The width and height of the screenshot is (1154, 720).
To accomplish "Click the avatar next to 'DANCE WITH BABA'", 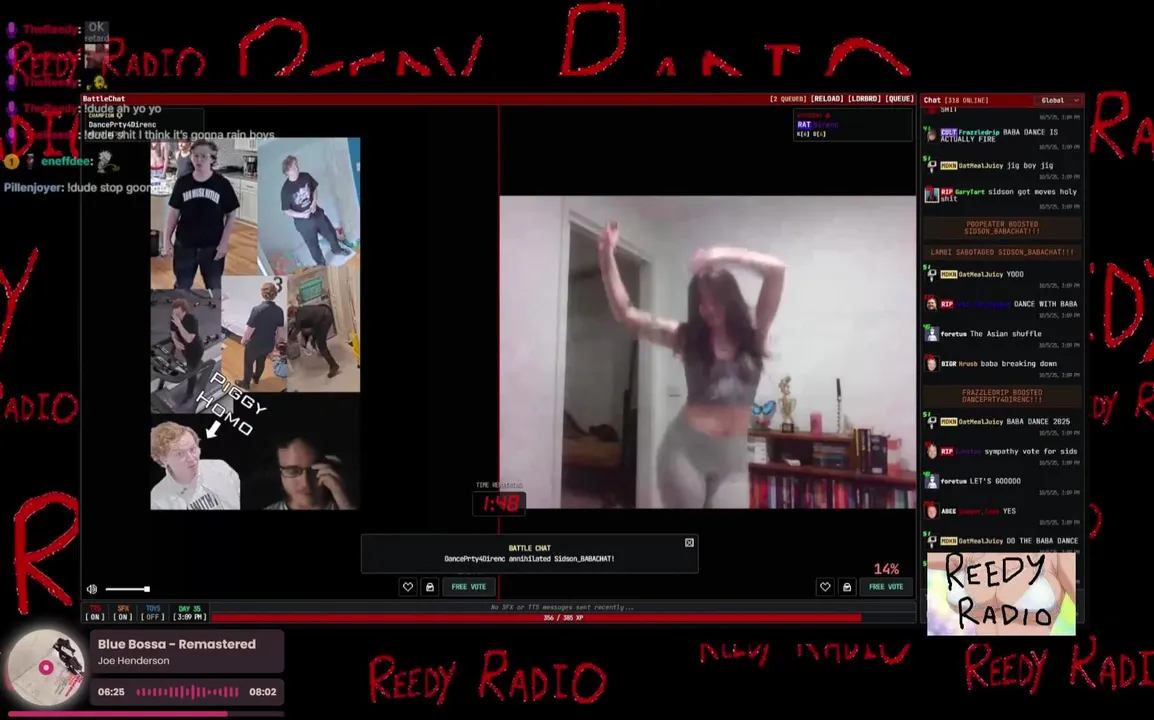I will (932, 304).
